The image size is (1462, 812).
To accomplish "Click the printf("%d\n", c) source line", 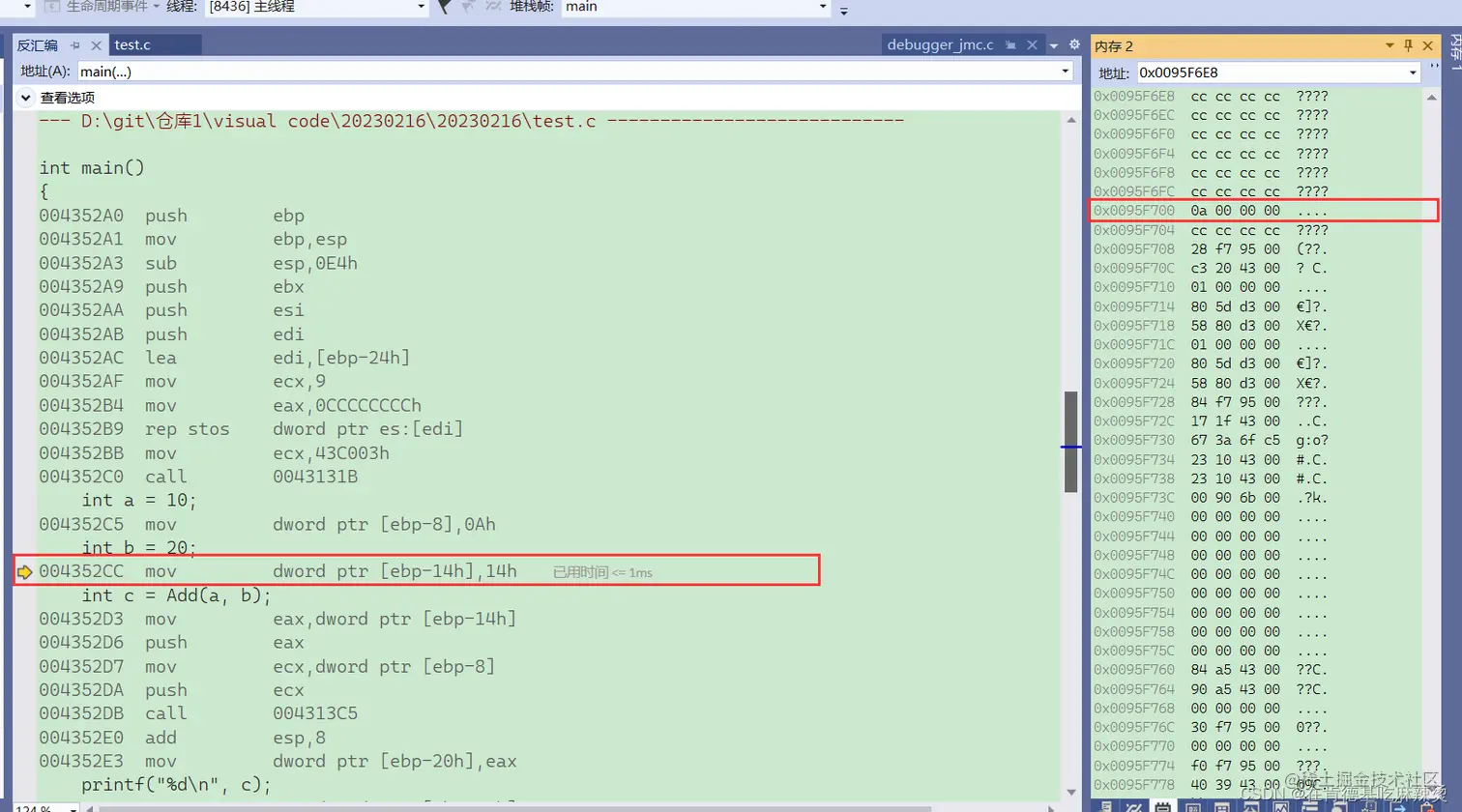I will tap(176, 785).
